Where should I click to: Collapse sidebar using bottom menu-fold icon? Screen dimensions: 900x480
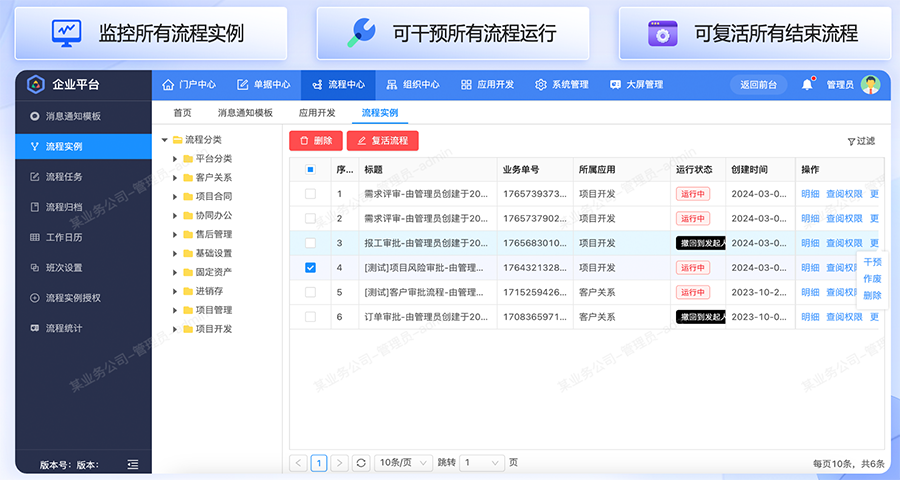pos(133,465)
